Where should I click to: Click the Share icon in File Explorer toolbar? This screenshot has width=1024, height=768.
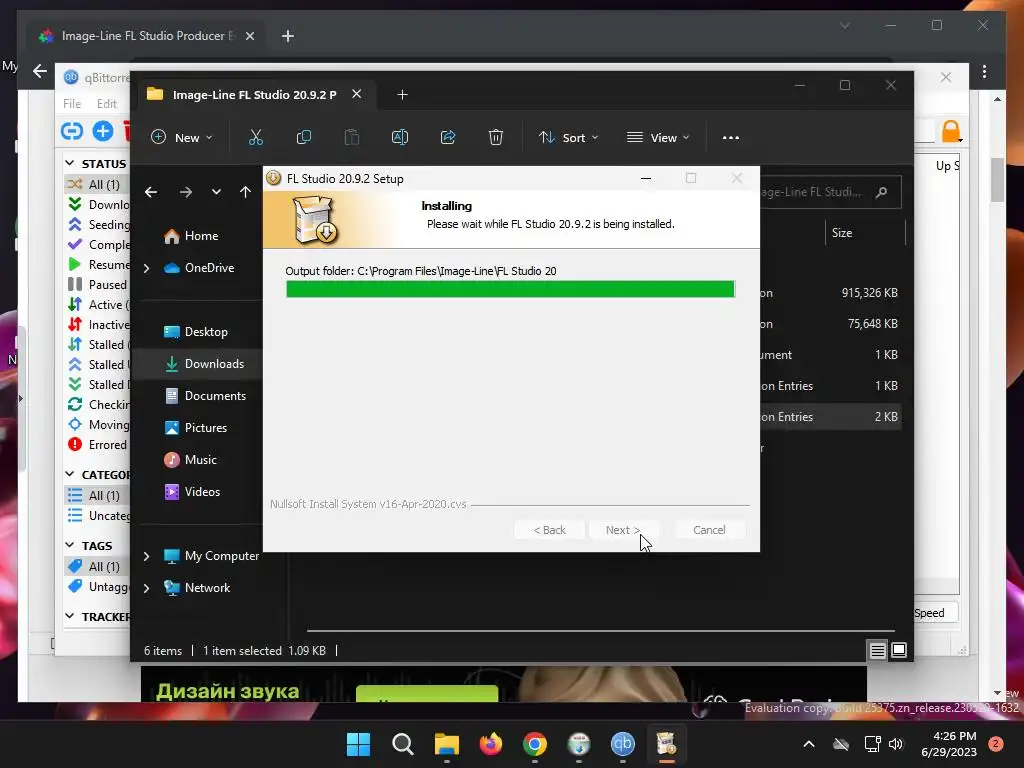(448, 137)
